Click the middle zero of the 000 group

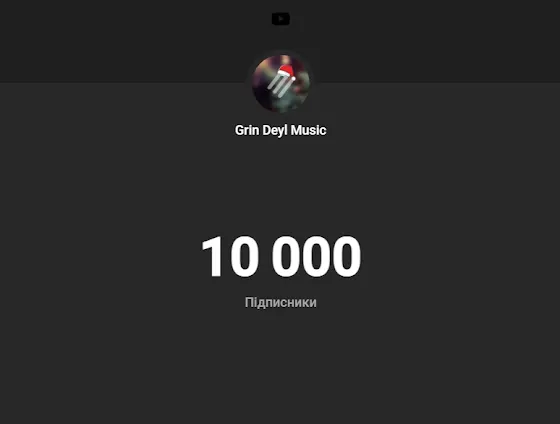(316, 256)
